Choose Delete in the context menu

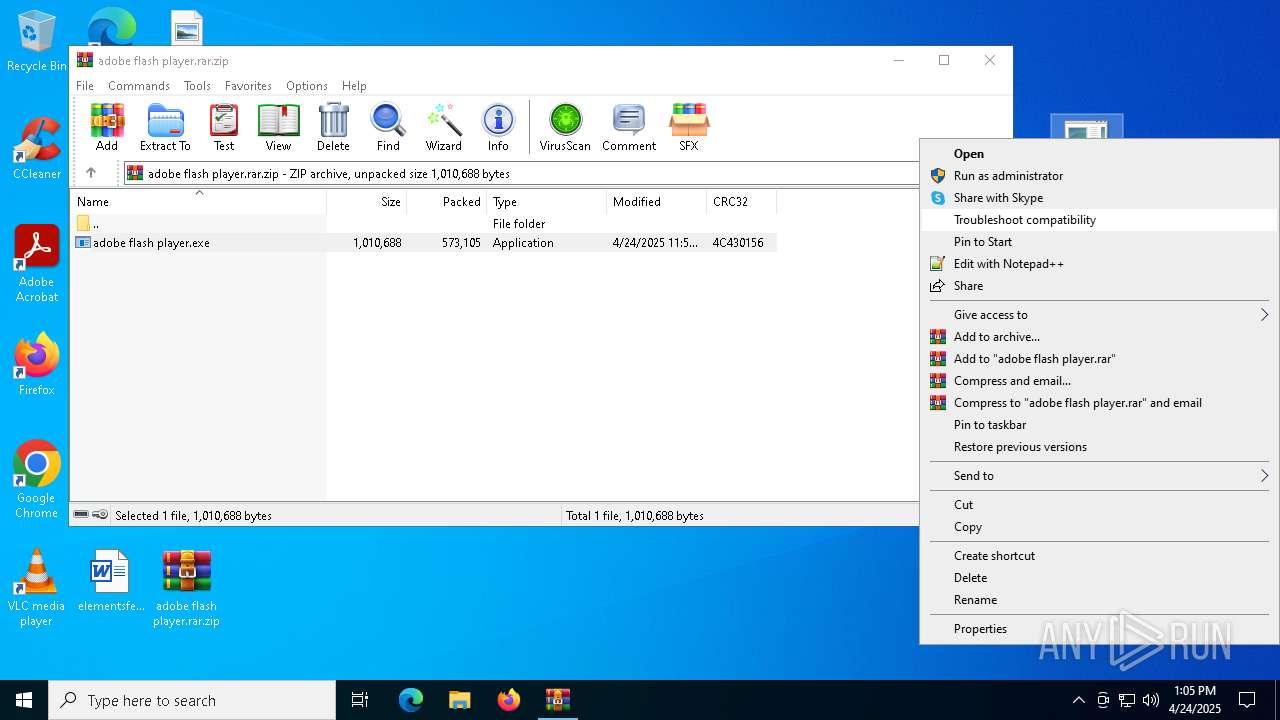pyautogui.click(x=1098, y=577)
